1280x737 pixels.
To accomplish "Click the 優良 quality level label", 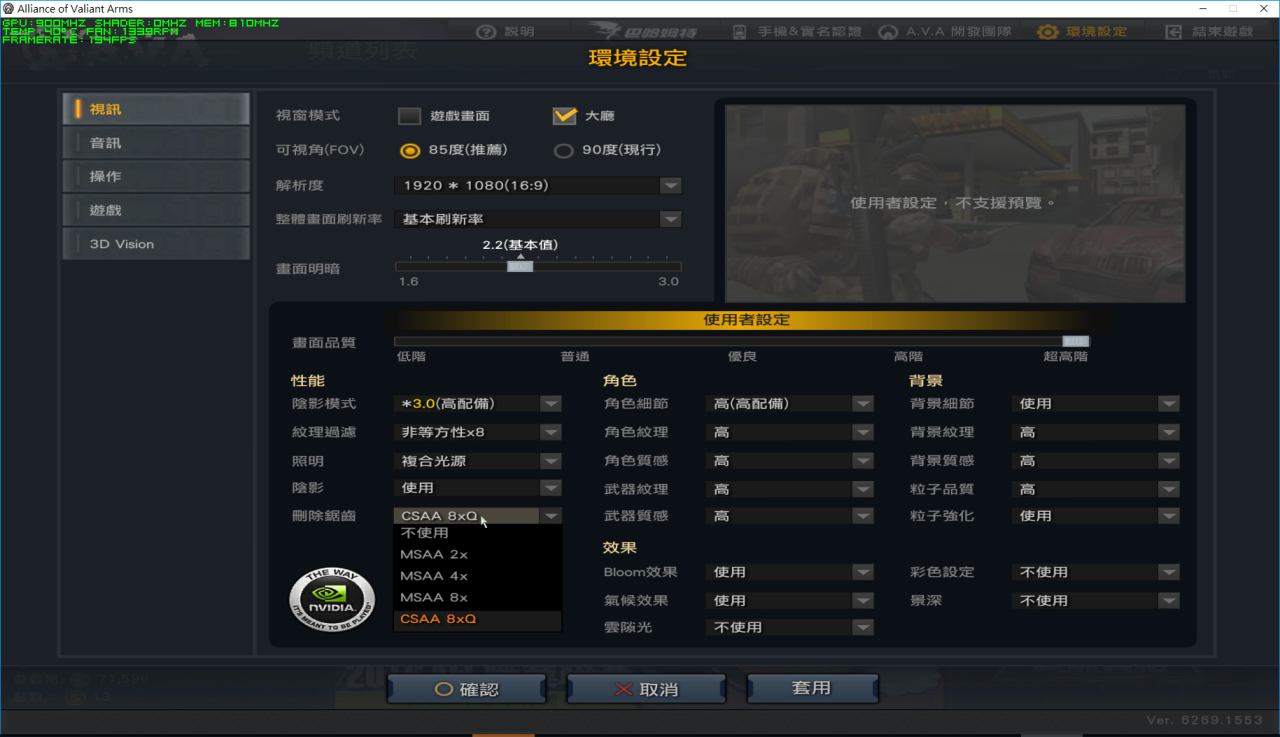I will pyautogui.click(x=742, y=357).
